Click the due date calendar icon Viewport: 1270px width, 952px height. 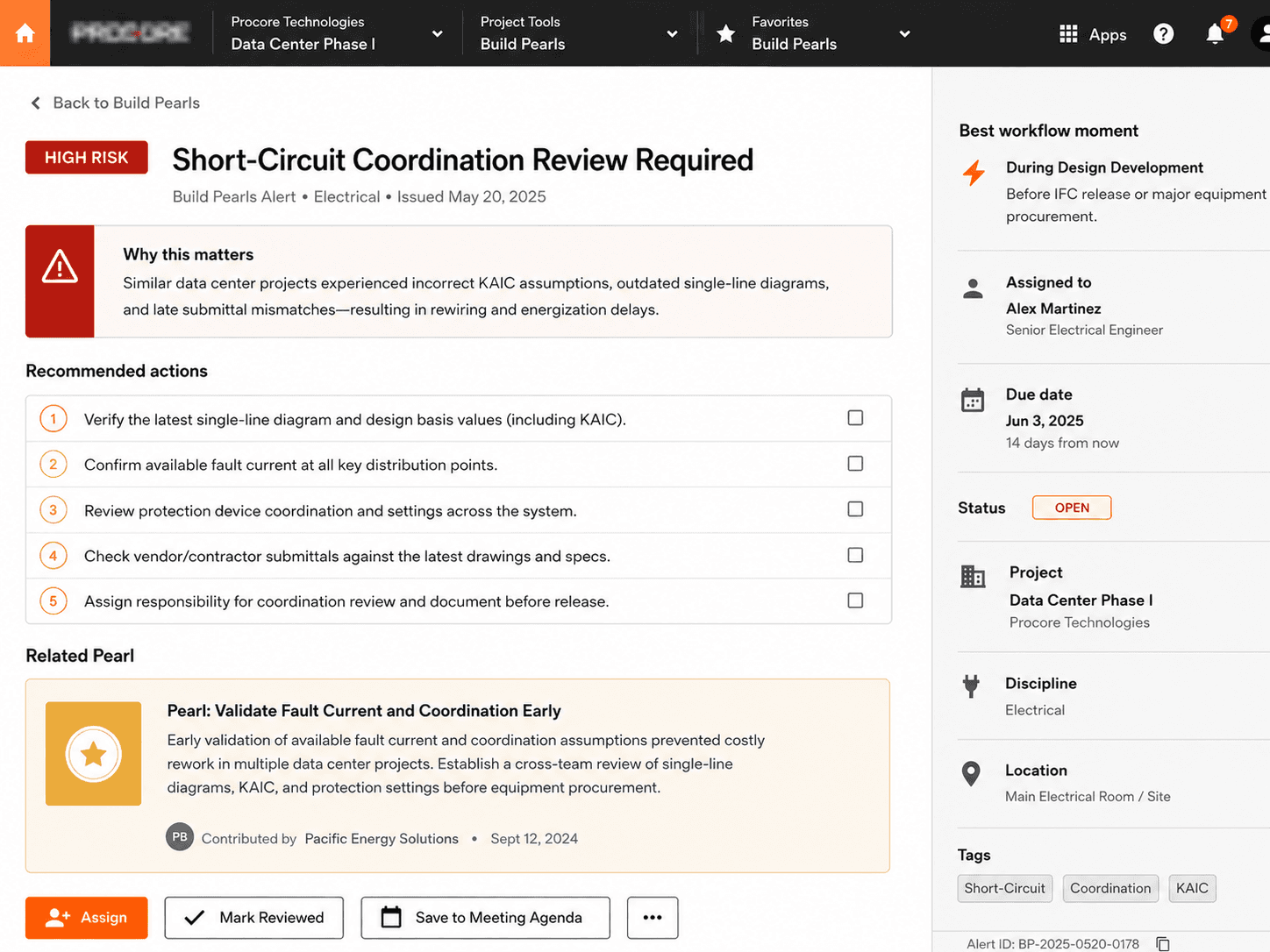(x=973, y=400)
